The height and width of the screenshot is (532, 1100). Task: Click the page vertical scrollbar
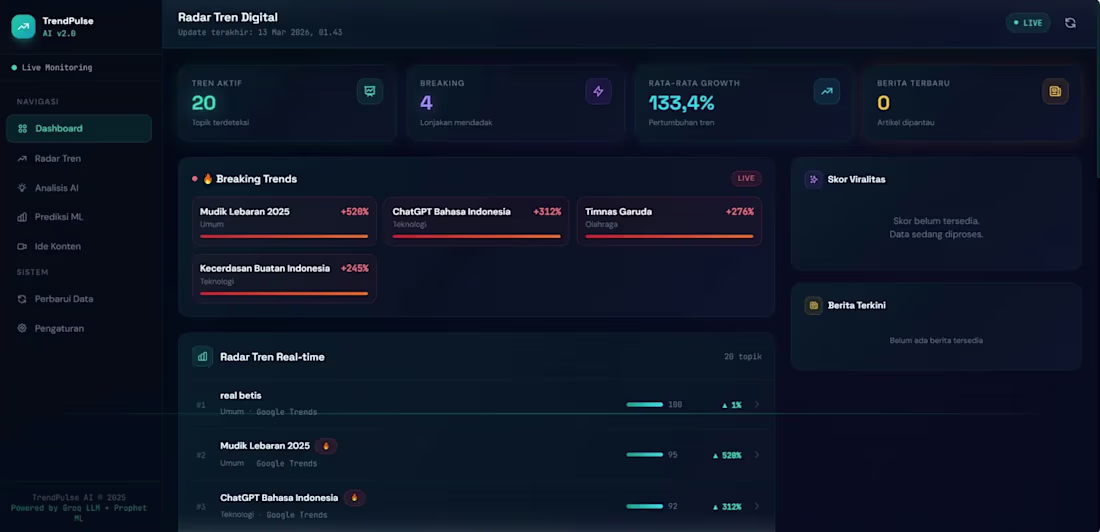1096,88
